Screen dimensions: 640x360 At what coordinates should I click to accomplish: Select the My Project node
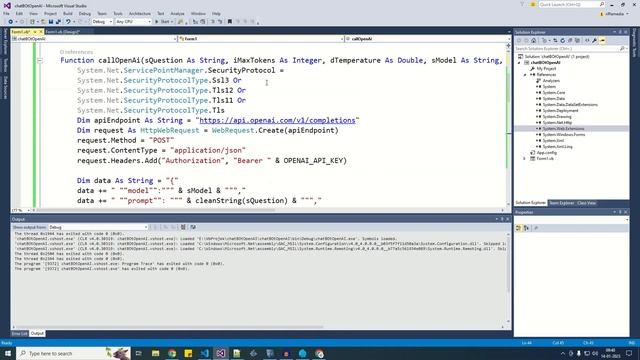pos(546,69)
